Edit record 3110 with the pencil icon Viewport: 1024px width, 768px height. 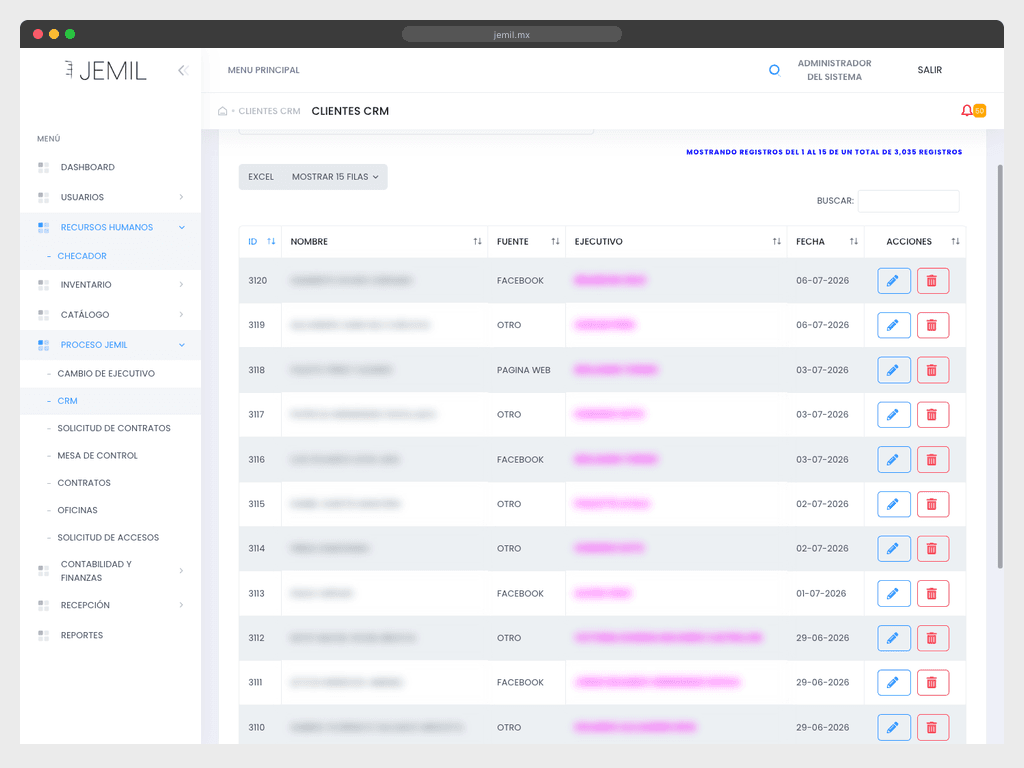[893, 728]
